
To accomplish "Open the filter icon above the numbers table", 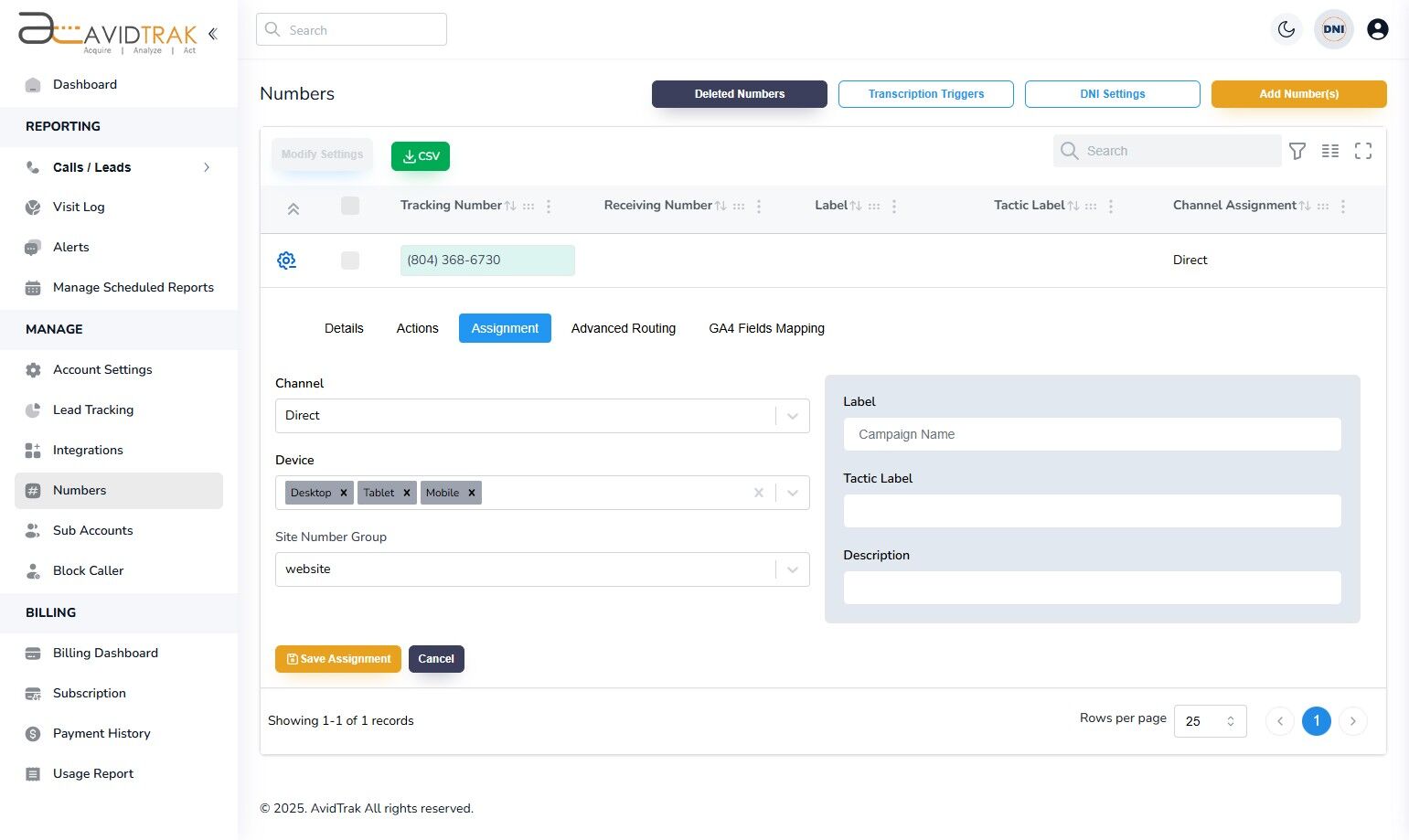I will coord(1297,151).
